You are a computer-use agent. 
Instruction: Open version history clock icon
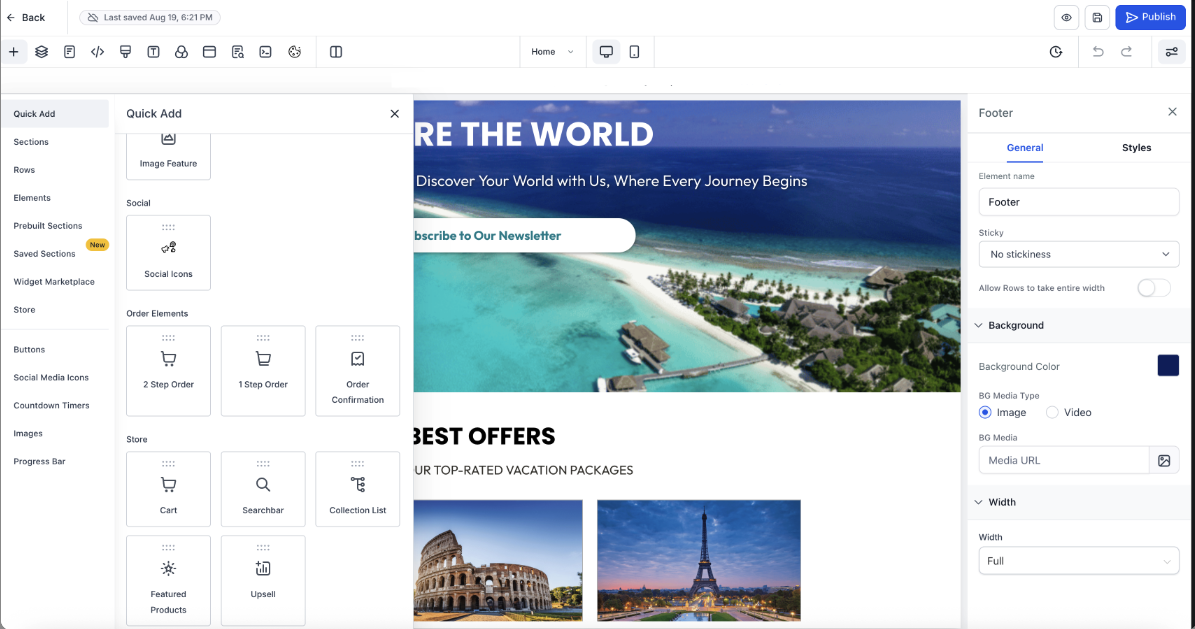tap(1056, 52)
